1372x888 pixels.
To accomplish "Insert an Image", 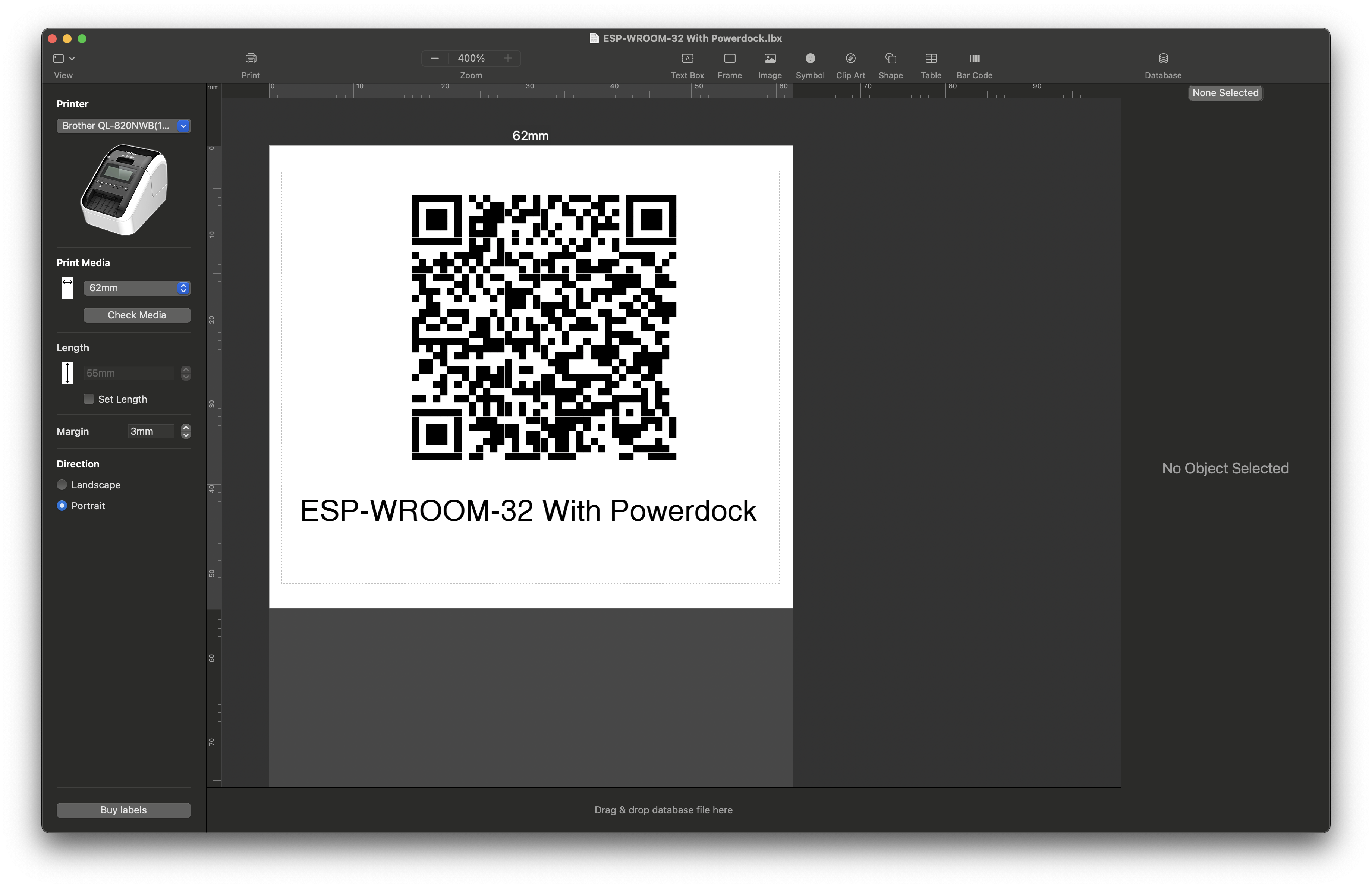I will click(770, 59).
